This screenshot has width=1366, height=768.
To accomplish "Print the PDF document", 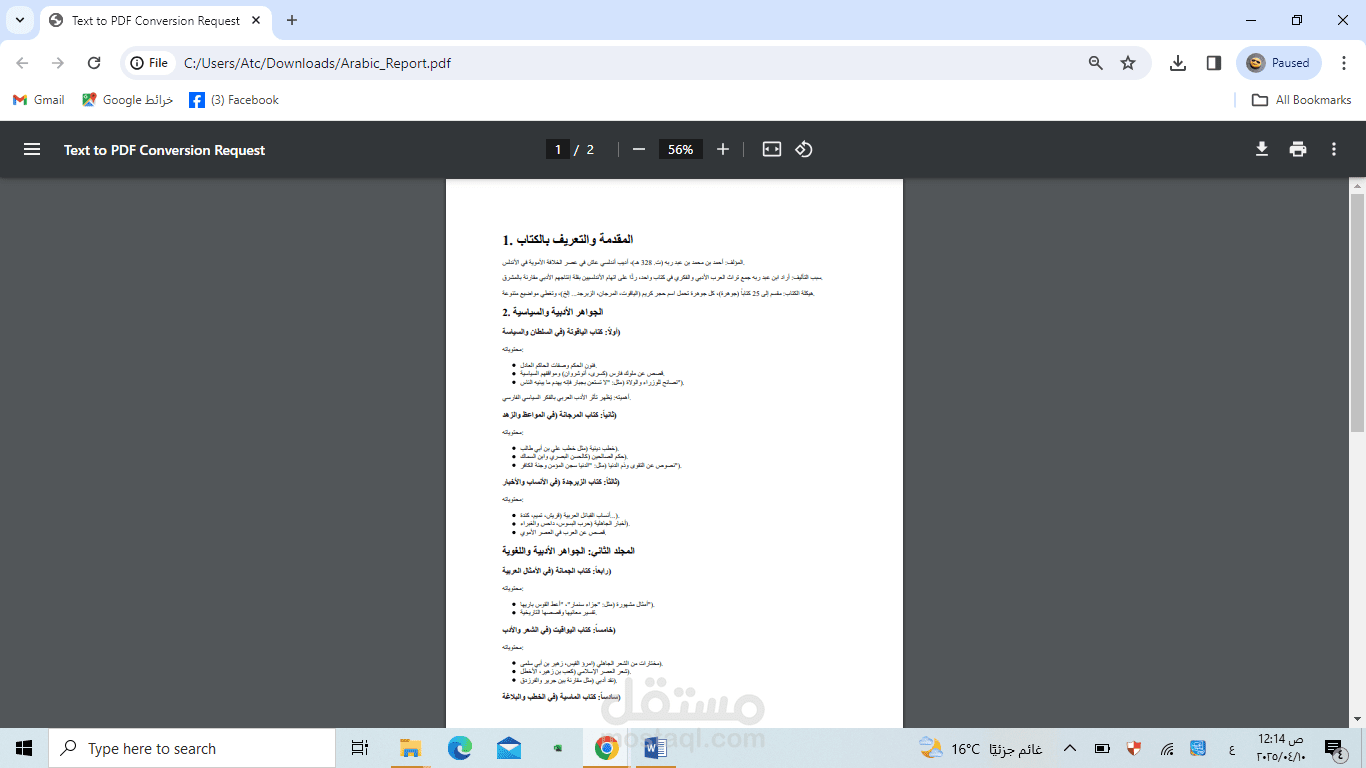I will click(1298, 149).
